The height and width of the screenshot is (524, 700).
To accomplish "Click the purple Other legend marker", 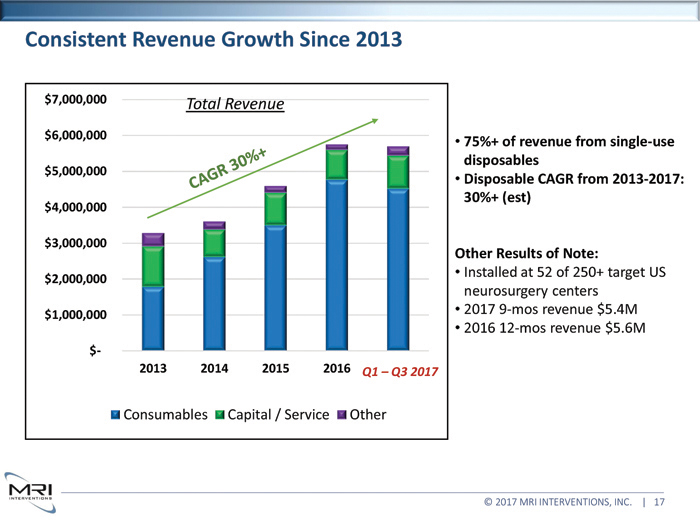I will (x=342, y=415).
